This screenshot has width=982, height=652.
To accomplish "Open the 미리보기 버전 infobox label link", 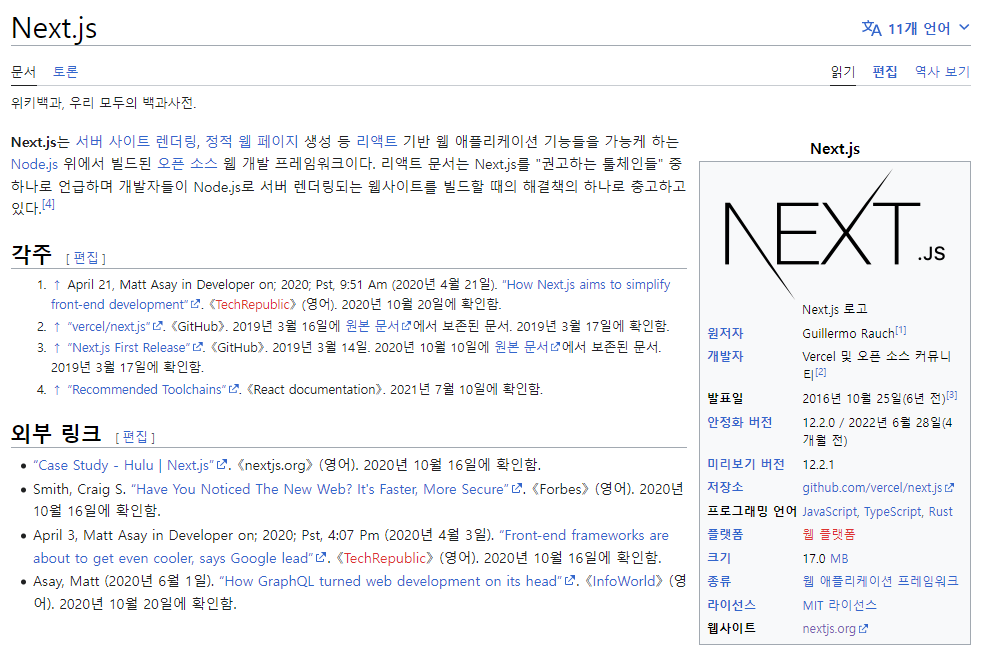I will (746, 465).
